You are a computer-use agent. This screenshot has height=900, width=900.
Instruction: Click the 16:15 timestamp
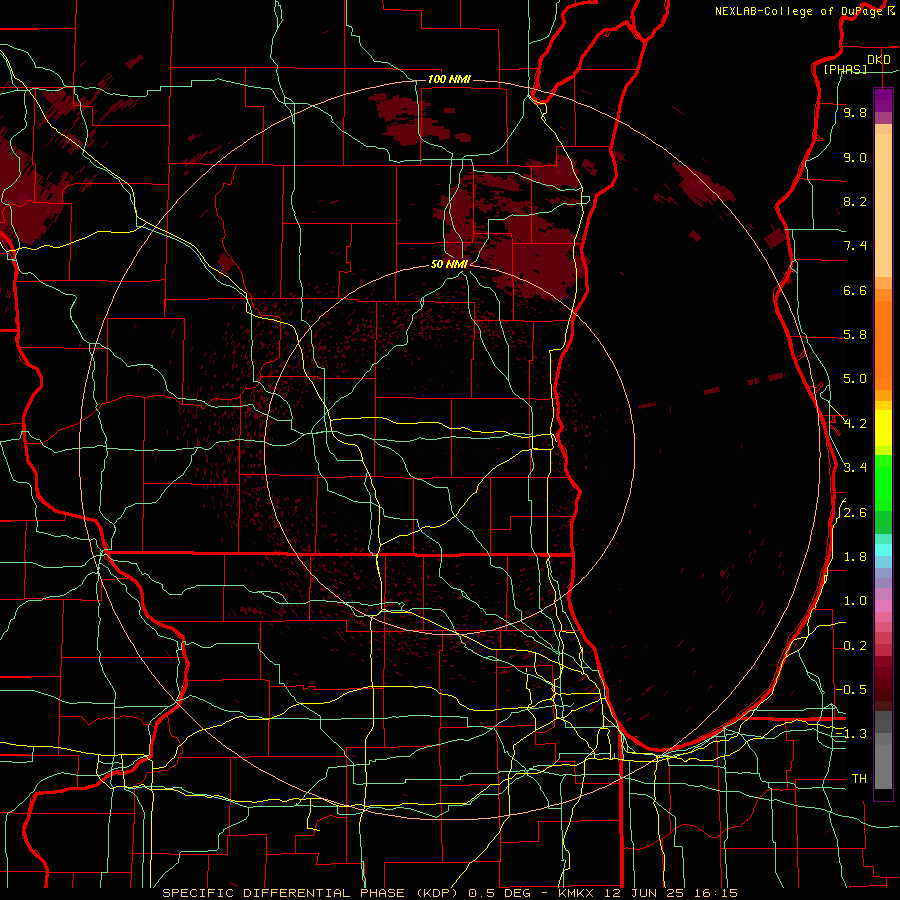pos(717,893)
